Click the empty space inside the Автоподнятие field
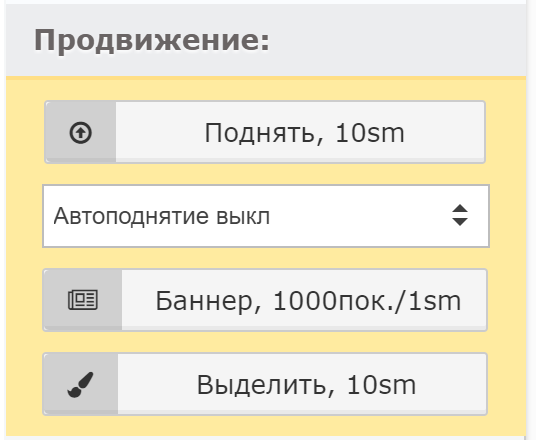This screenshot has width=536, height=440. tap(359, 216)
